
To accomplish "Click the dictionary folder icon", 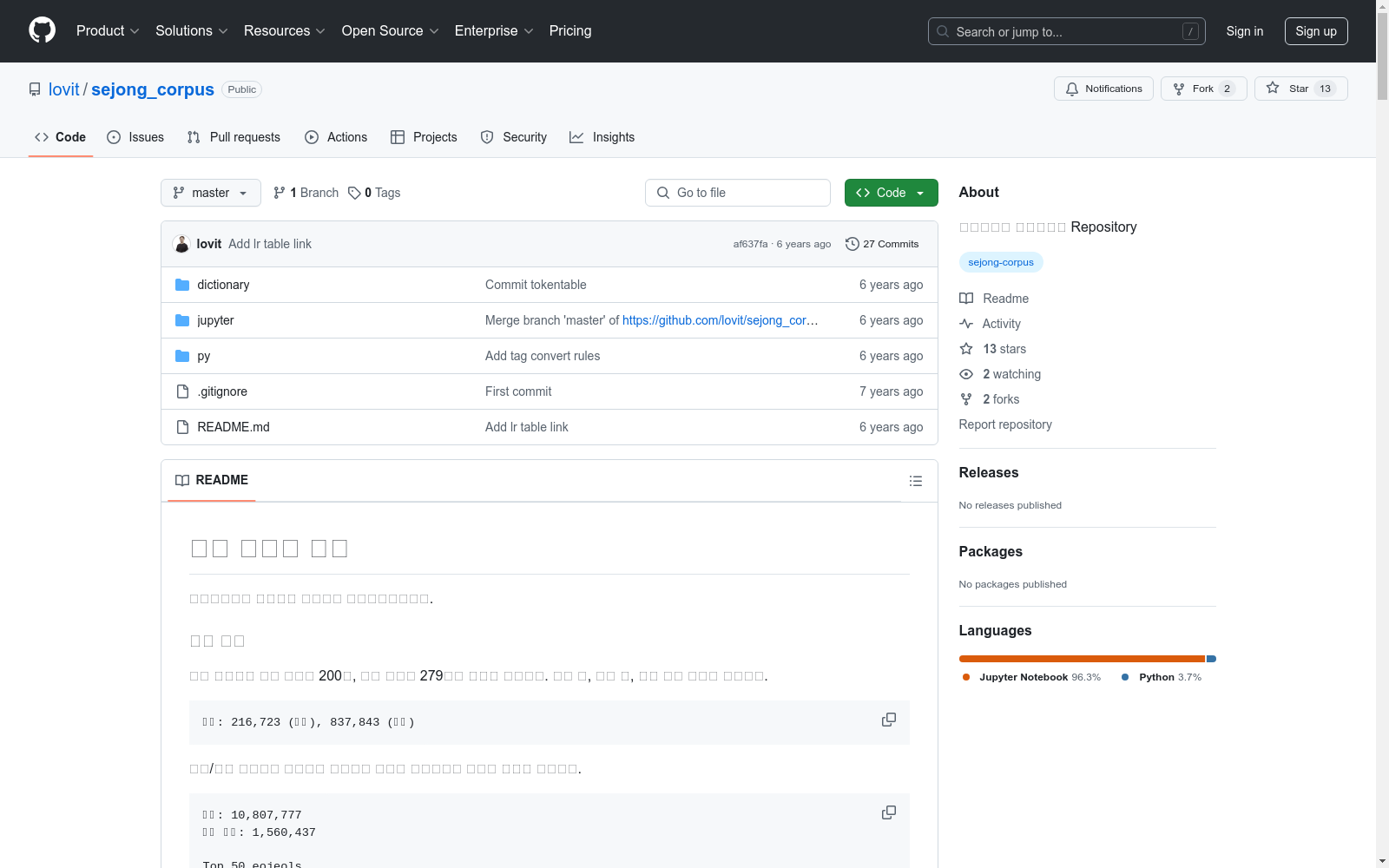I will click(182, 285).
